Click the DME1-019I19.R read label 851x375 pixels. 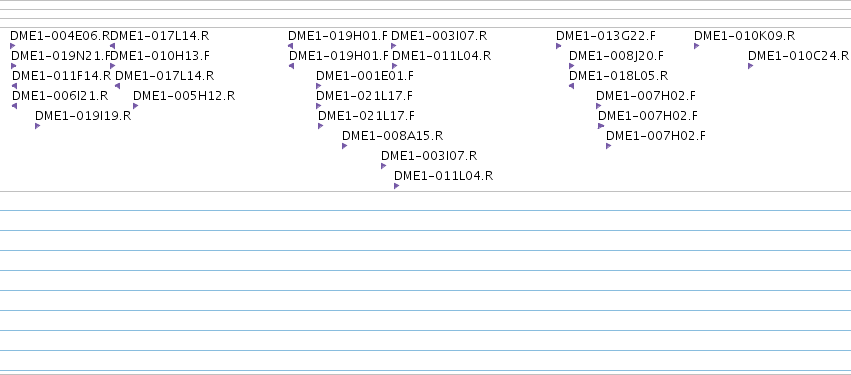pyautogui.click(x=83, y=116)
